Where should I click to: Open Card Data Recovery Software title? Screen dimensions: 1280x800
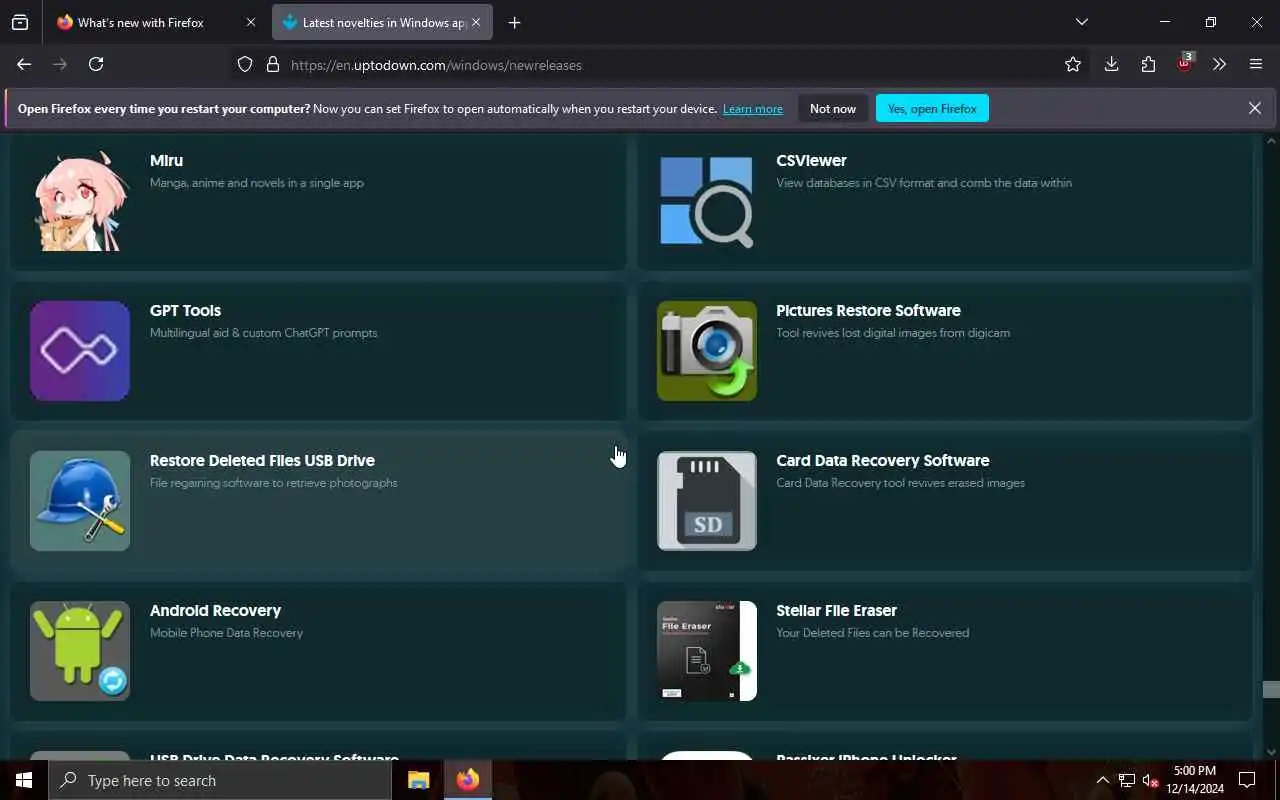[883, 460]
